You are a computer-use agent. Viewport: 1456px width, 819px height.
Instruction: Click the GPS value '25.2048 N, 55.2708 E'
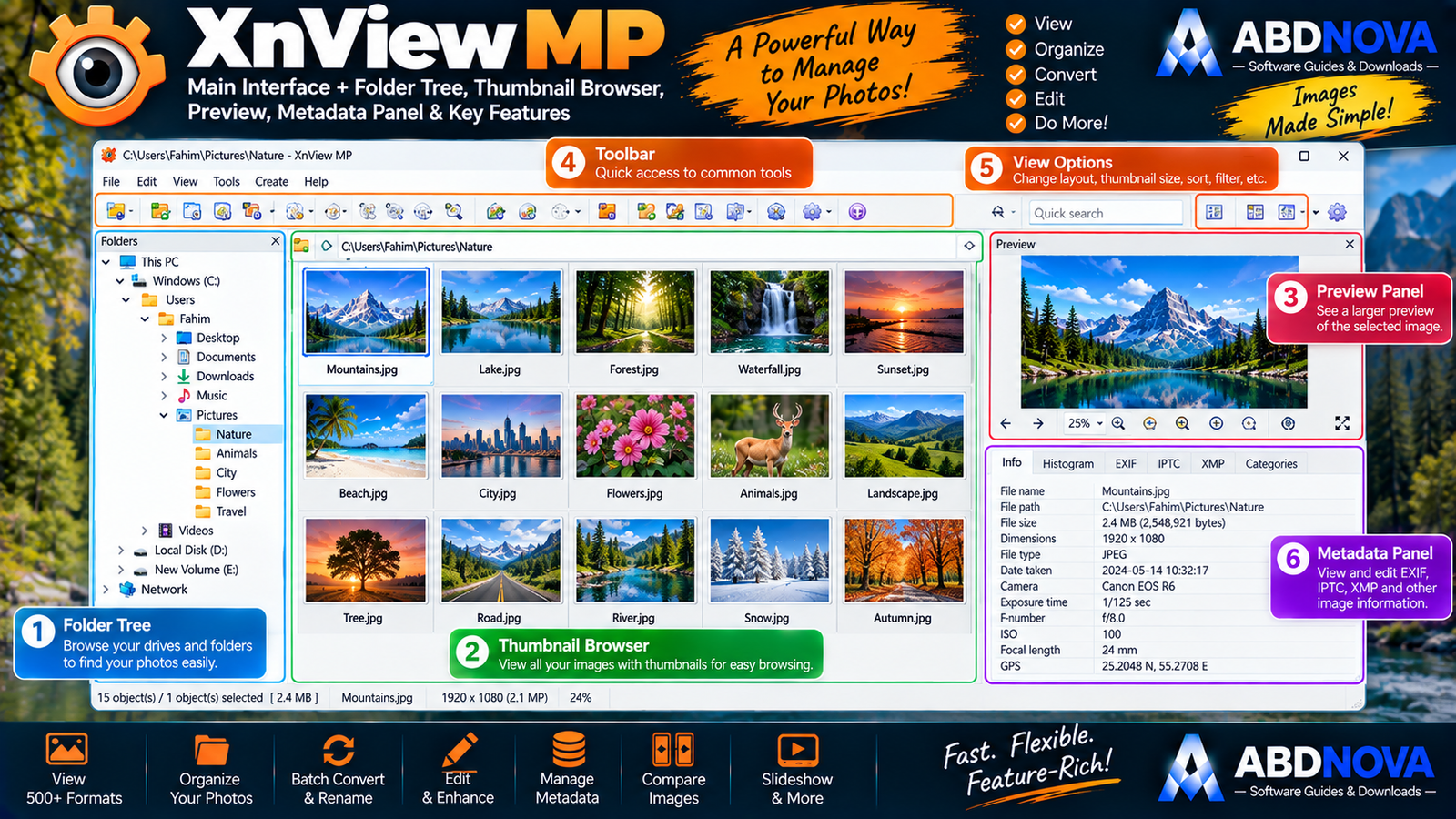(1155, 666)
